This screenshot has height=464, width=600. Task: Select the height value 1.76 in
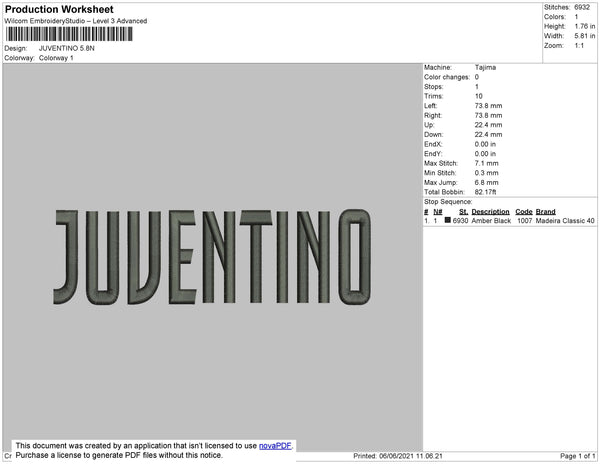point(585,26)
